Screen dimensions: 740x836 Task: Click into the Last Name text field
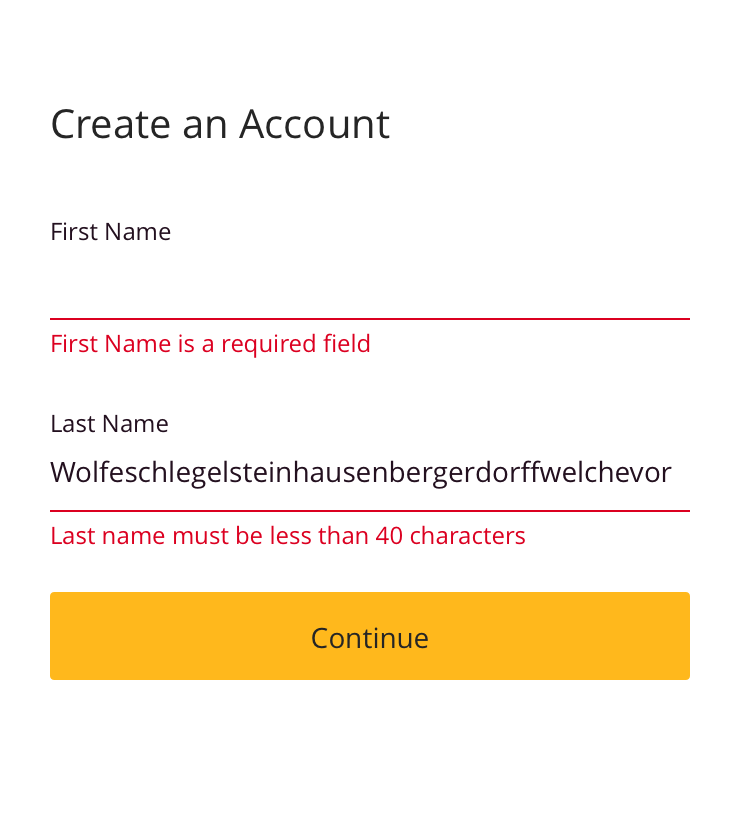tap(370, 473)
